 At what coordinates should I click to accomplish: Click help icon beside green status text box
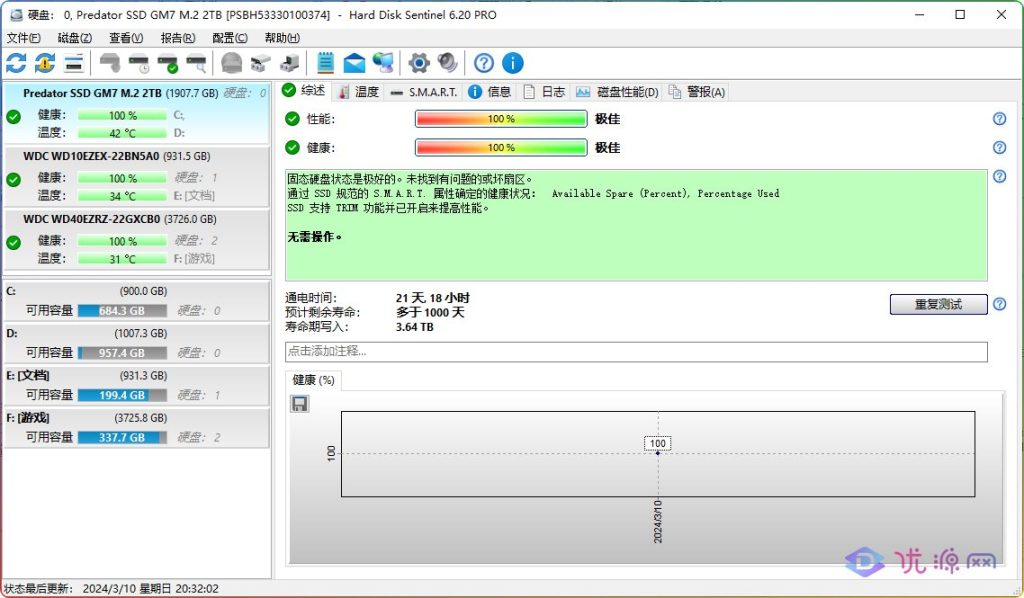tap(1000, 176)
